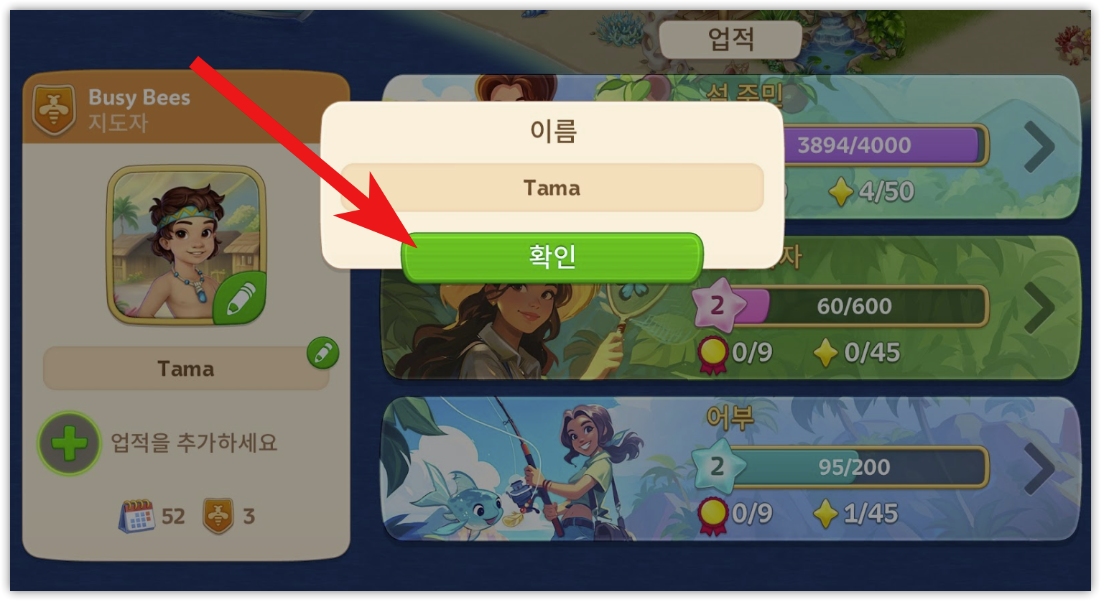Click the calendar icon showing 52

[x=137, y=516]
